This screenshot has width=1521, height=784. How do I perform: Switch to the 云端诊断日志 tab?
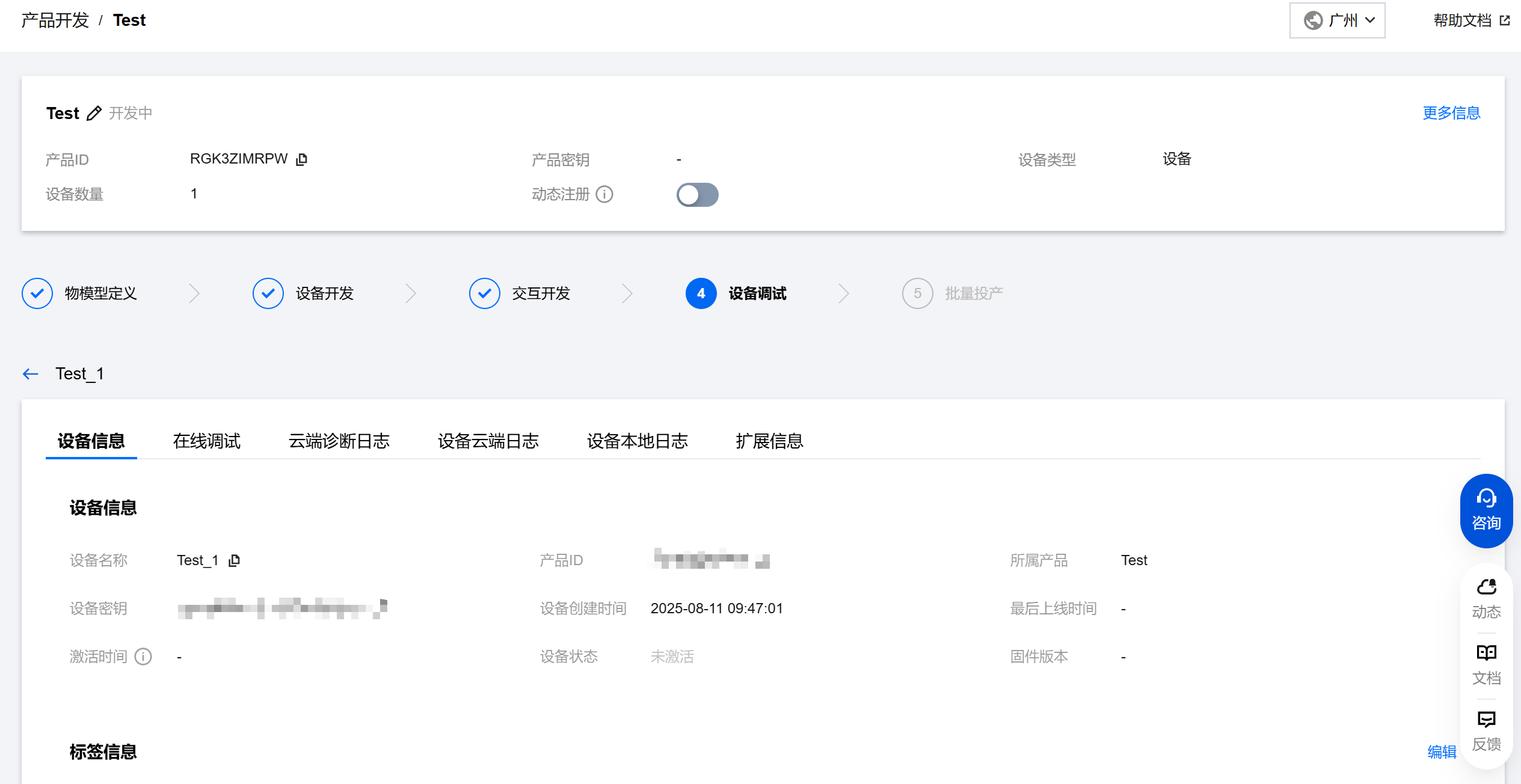click(339, 441)
